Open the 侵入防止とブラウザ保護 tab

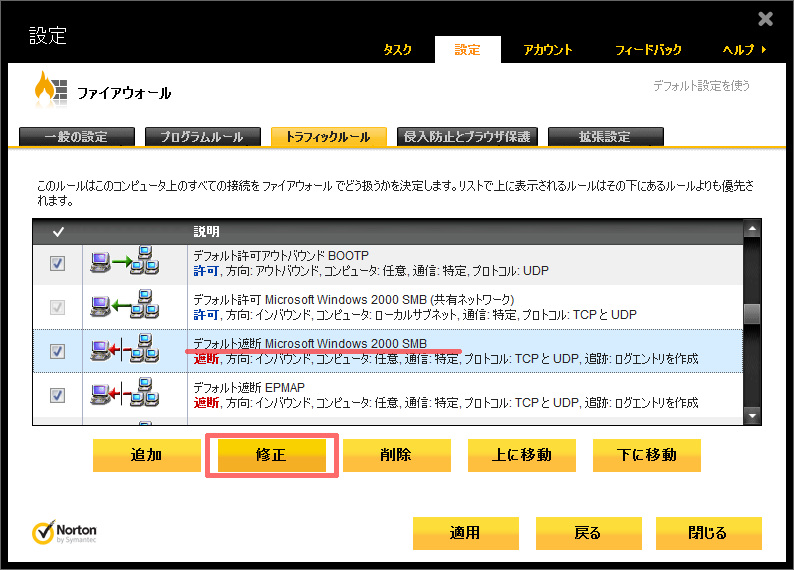coord(467,137)
